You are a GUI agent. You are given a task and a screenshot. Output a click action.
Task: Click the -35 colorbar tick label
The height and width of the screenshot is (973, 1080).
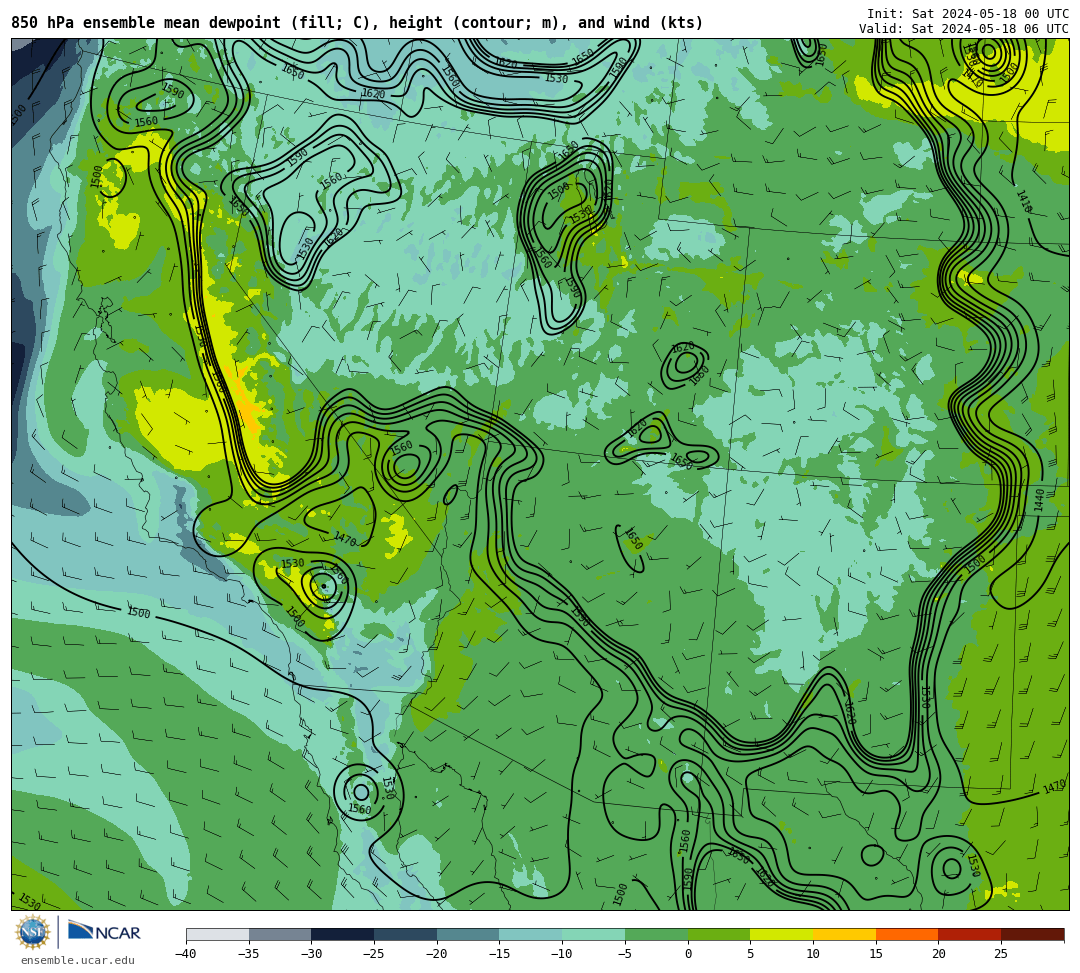coord(248,954)
